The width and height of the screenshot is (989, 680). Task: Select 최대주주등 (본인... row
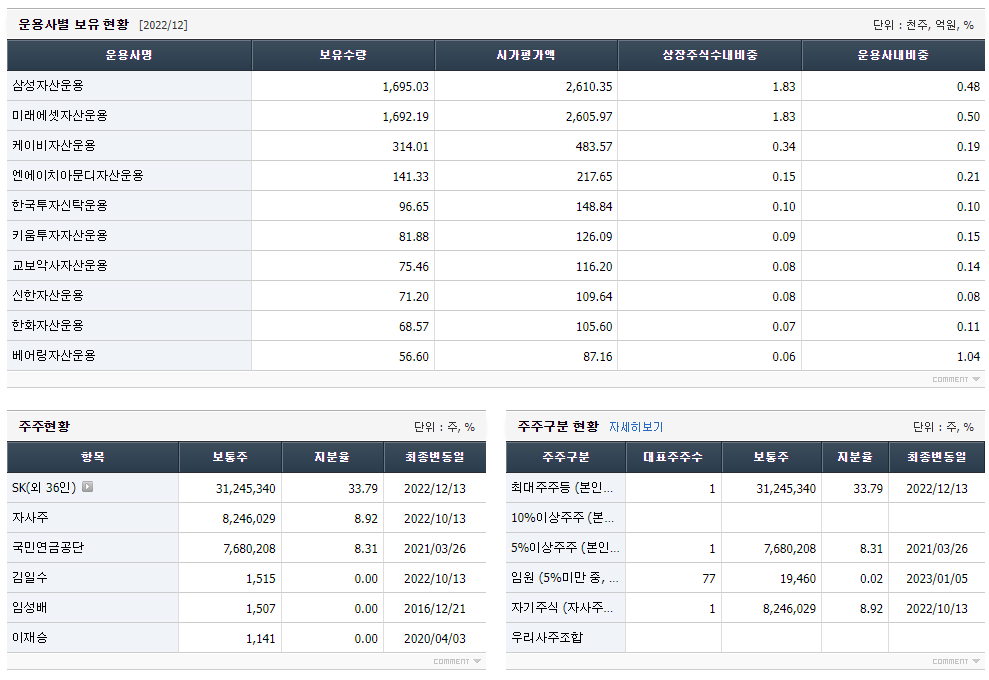point(562,488)
